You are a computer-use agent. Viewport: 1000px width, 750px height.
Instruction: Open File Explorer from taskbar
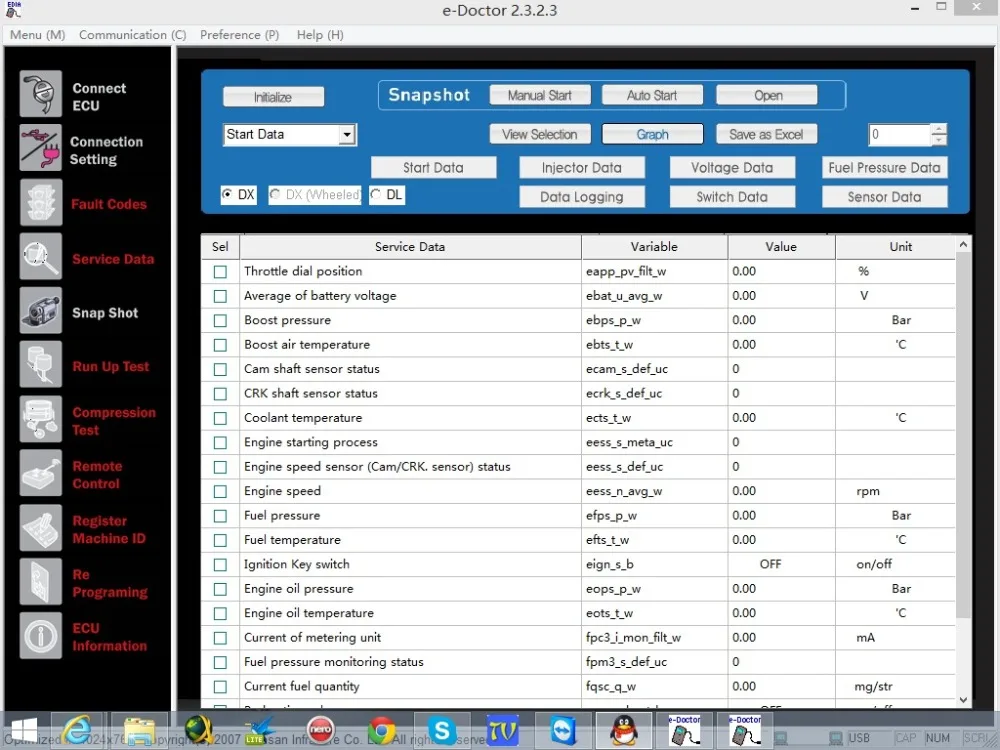coord(139,731)
